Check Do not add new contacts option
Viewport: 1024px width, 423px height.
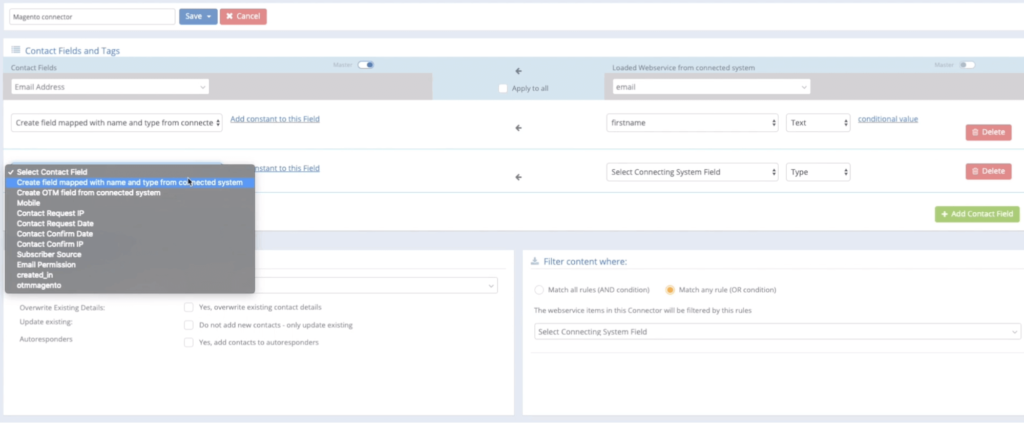point(189,324)
